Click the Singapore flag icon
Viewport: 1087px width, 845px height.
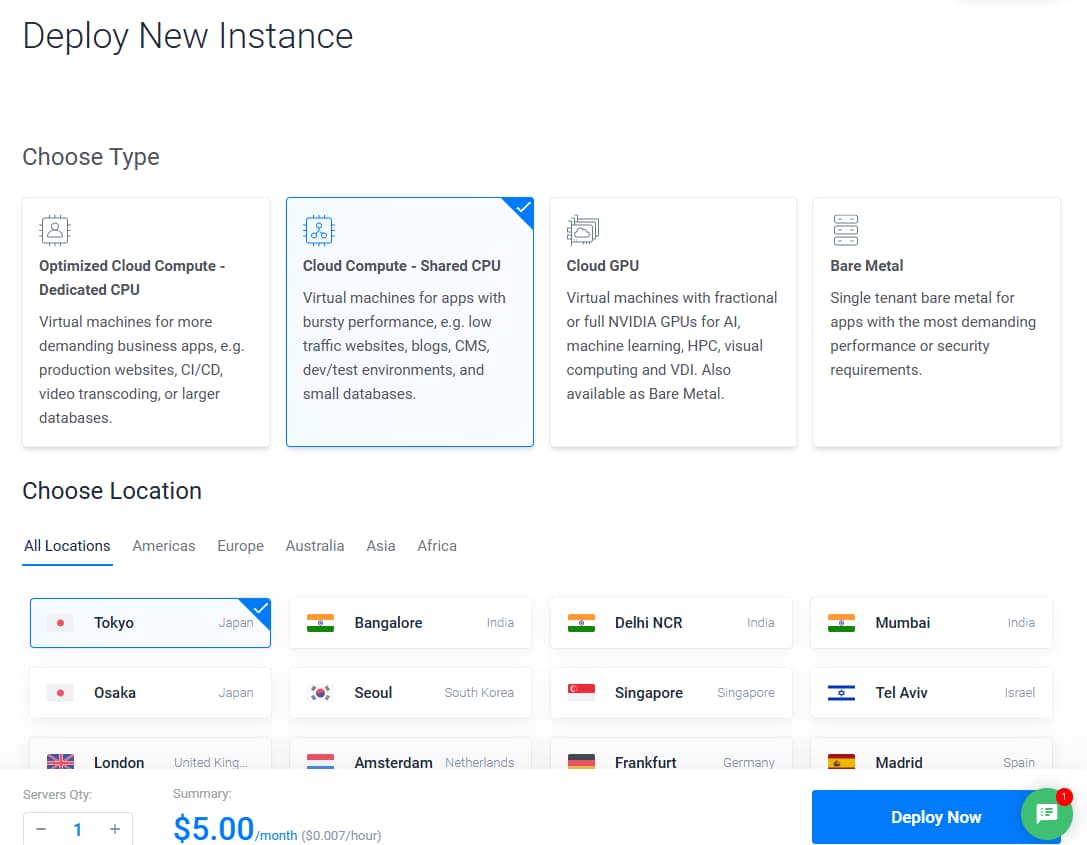581,693
